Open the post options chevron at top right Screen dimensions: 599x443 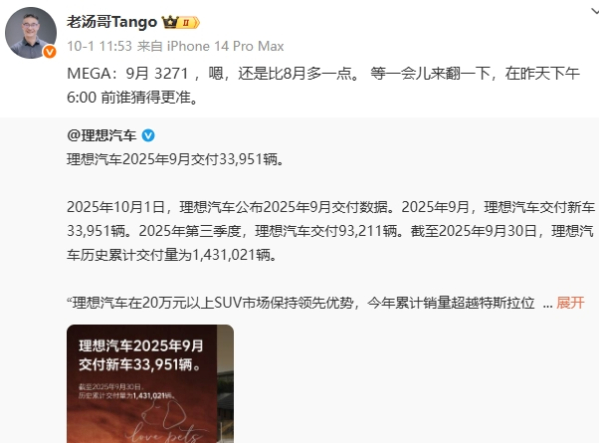594,11
